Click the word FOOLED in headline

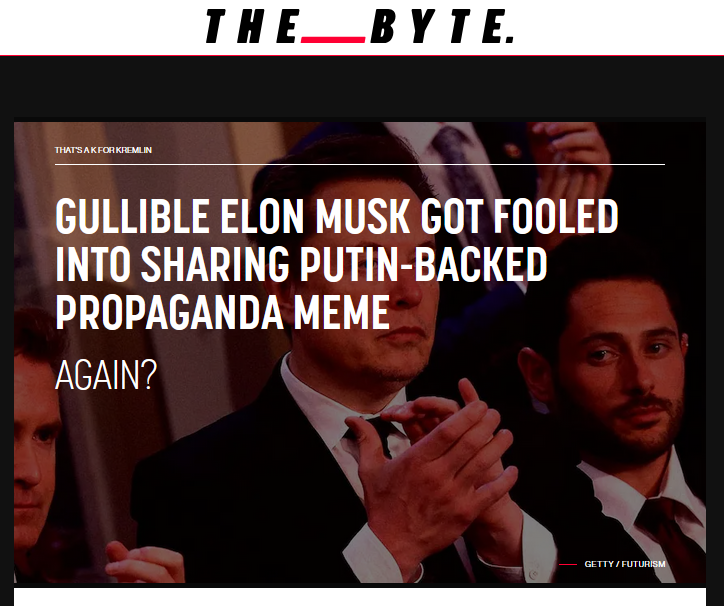pos(555,216)
